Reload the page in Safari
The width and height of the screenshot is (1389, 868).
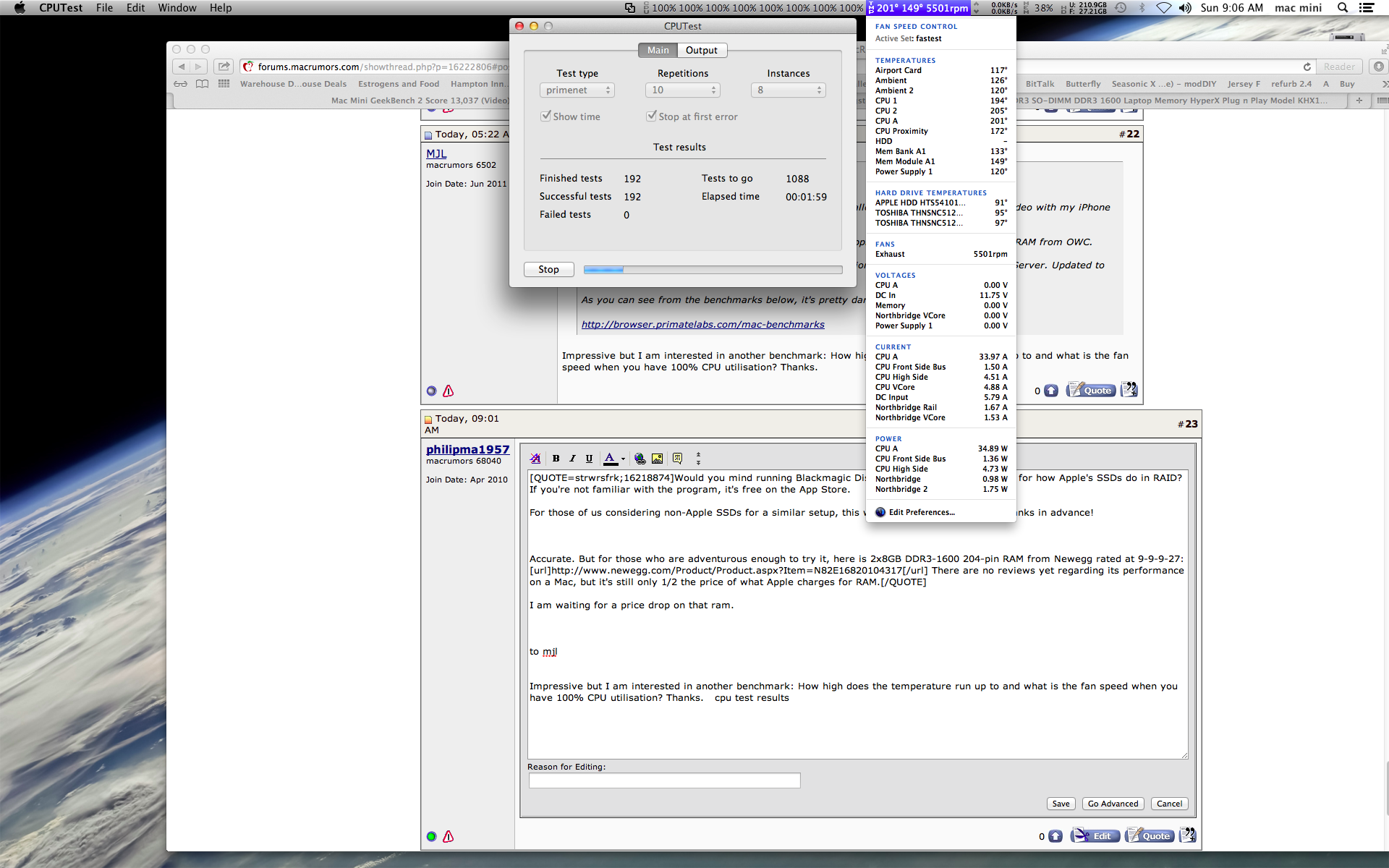point(1307,67)
